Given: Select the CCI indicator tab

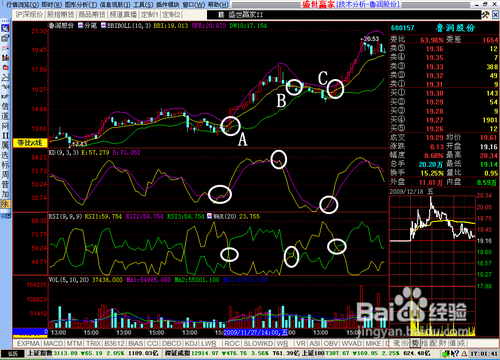Looking at the screenshot, I should (153, 343).
